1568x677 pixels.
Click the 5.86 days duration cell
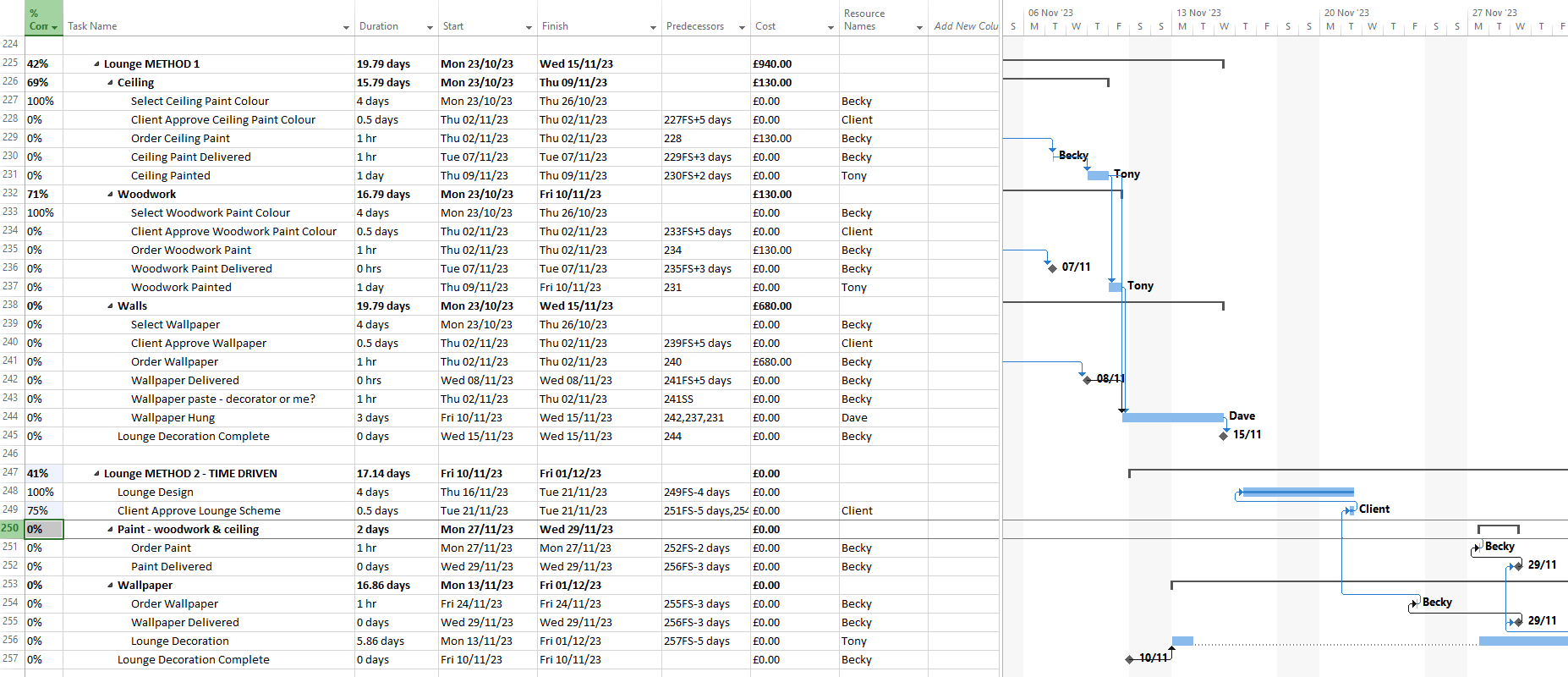(397, 641)
